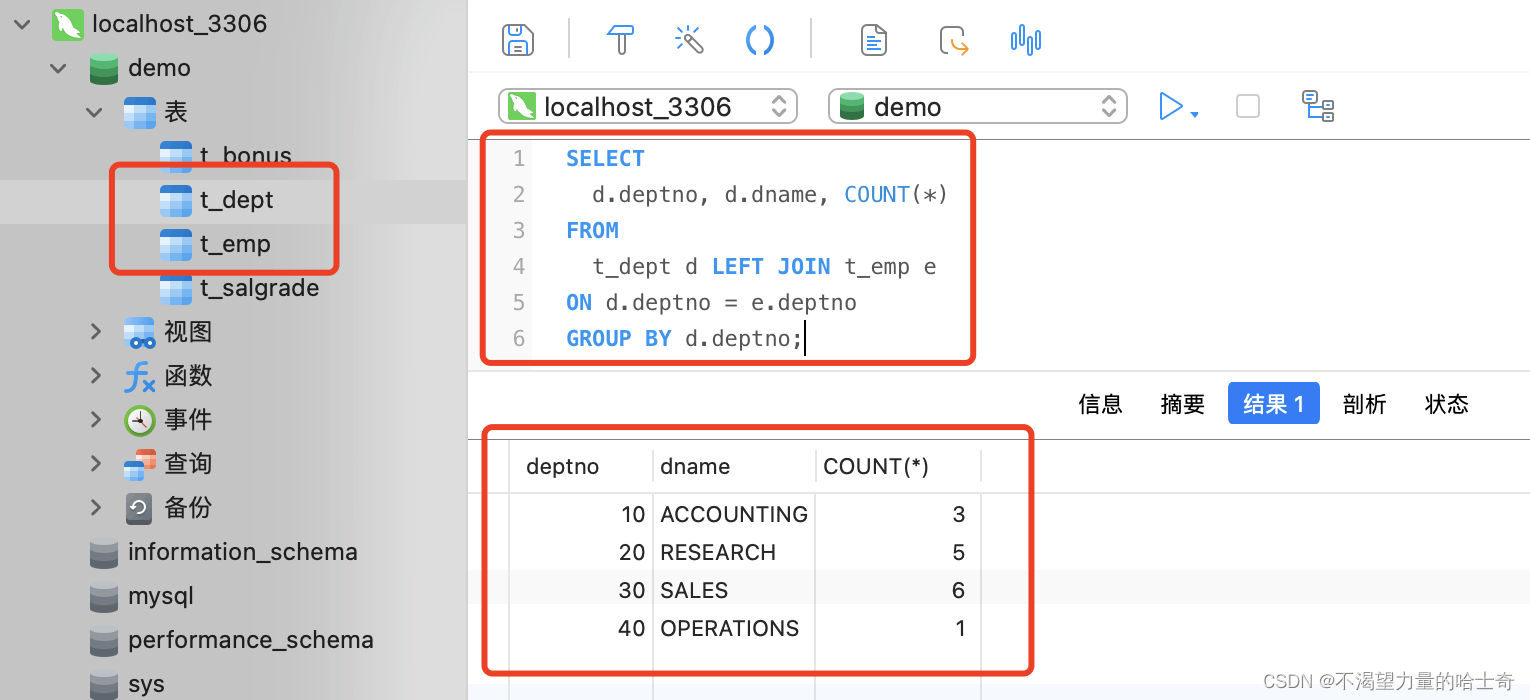Click the code snippet parentheses icon
Viewport: 1530px width, 700px height.
(x=760, y=40)
